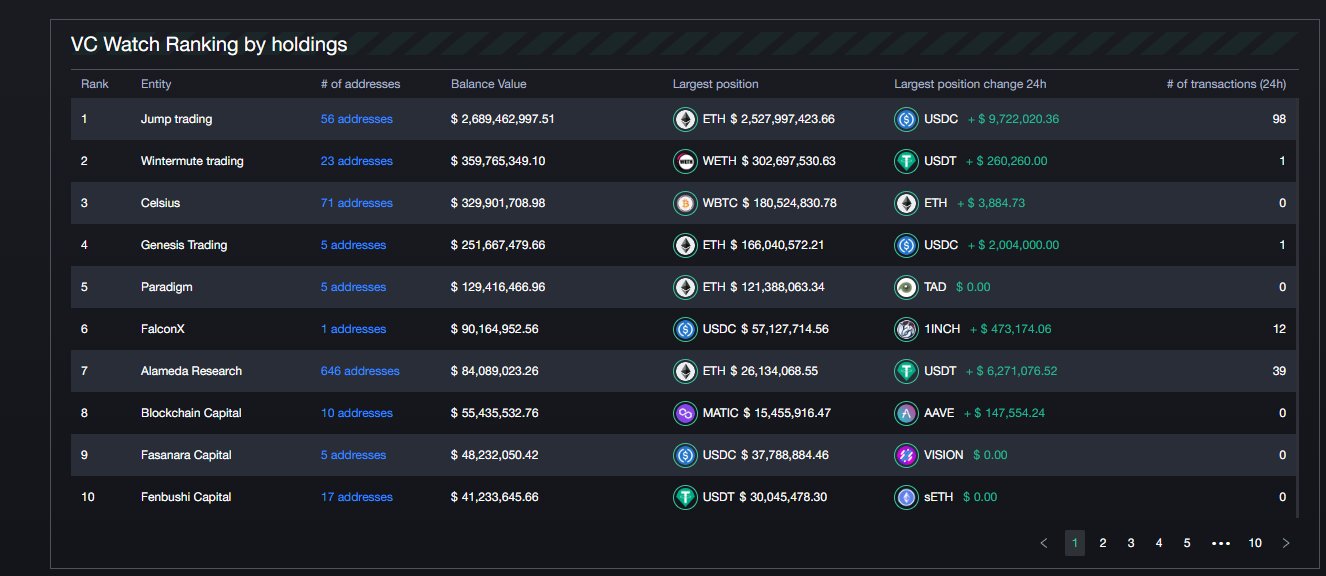
Task: Click the Rank column header
Action: click(95, 84)
